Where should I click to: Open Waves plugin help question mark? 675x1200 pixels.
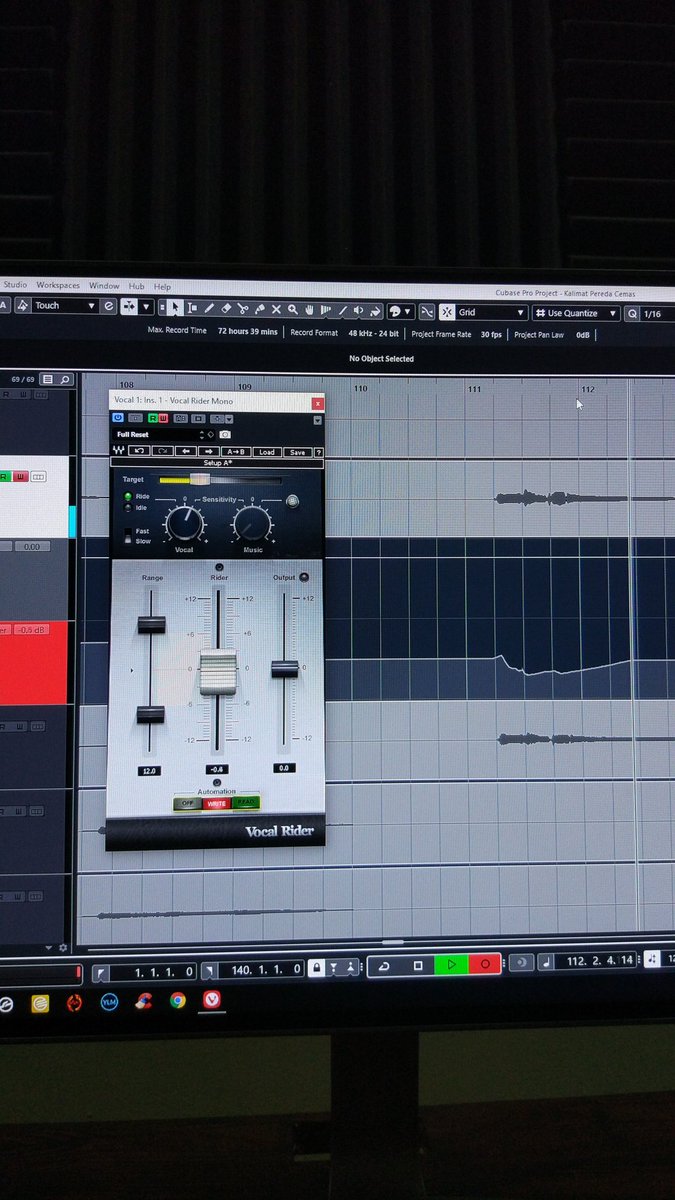(319, 452)
